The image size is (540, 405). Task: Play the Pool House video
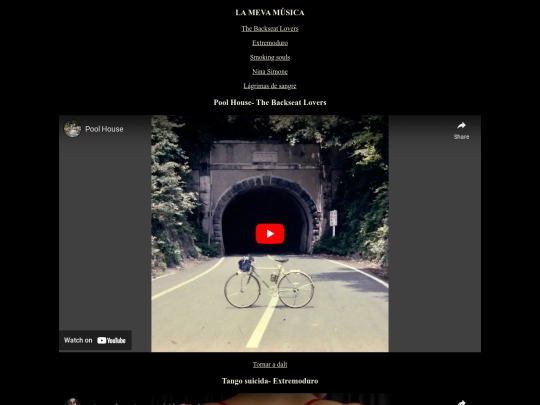tap(270, 234)
